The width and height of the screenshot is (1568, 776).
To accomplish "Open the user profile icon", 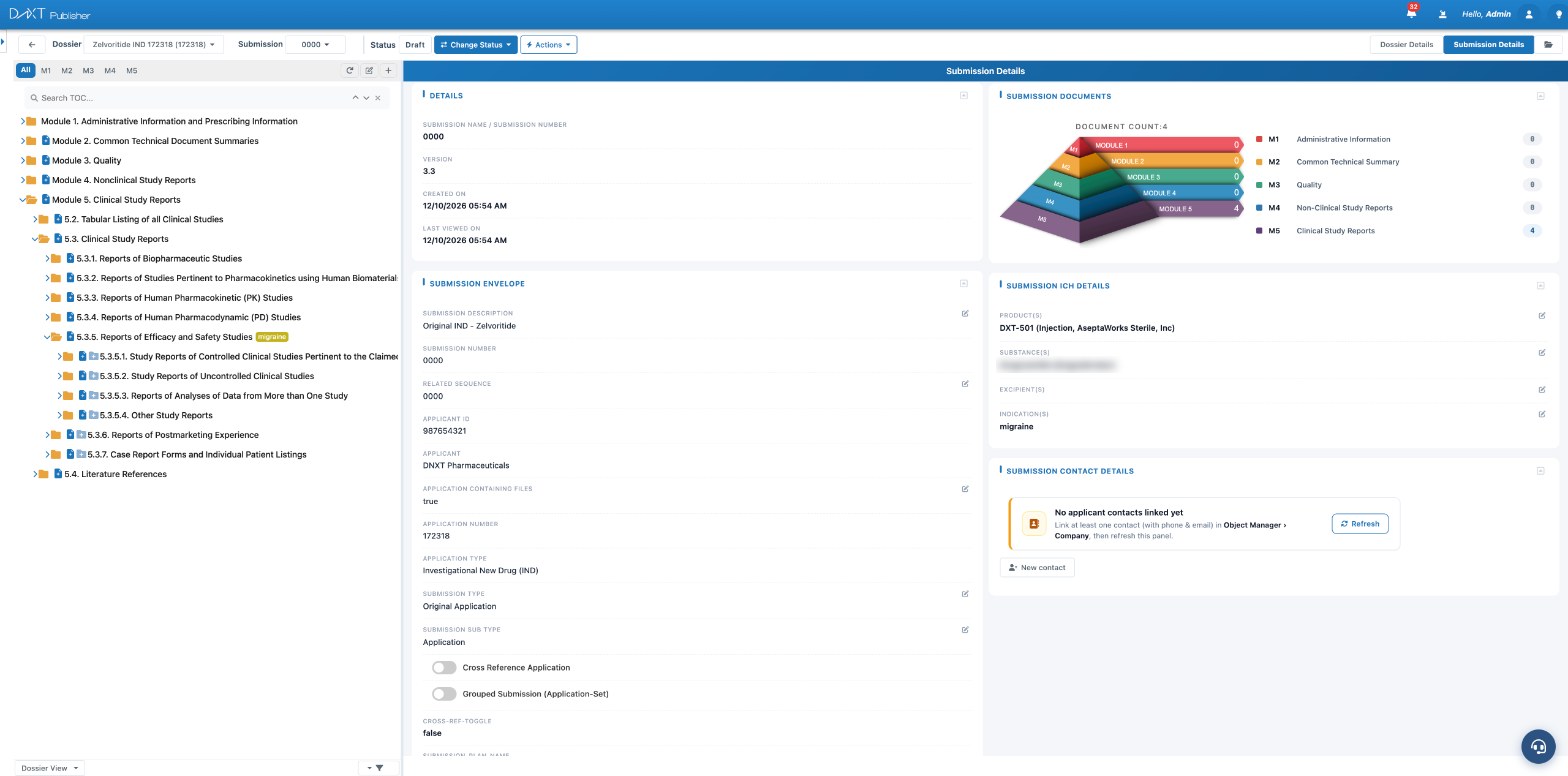I will tap(1528, 14).
